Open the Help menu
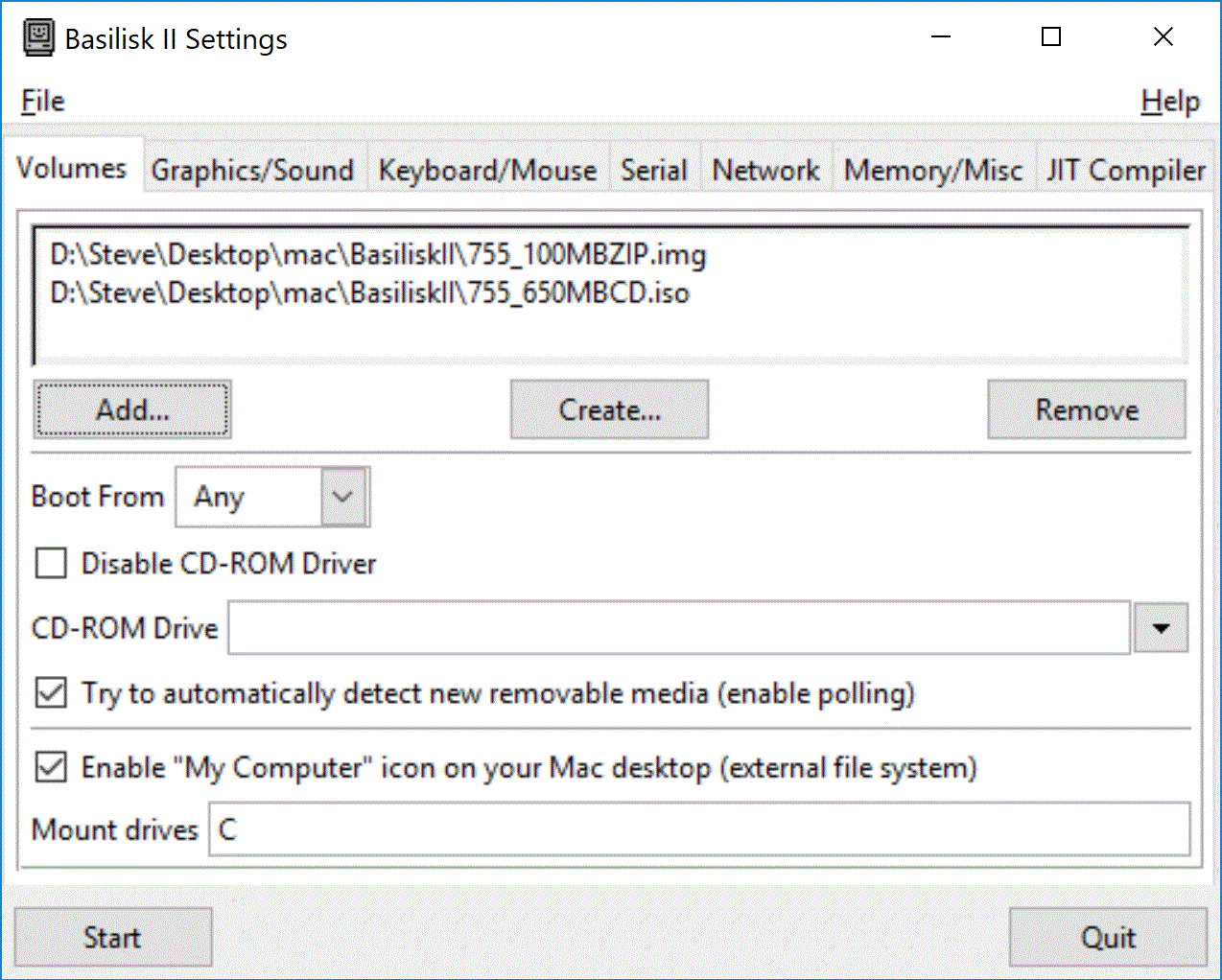 click(1170, 101)
